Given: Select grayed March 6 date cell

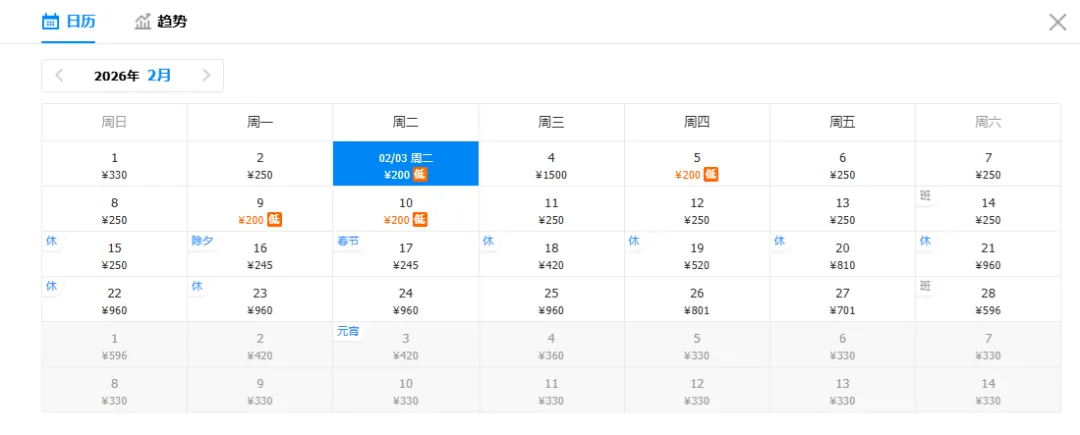Looking at the screenshot, I should [x=842, y=345].
